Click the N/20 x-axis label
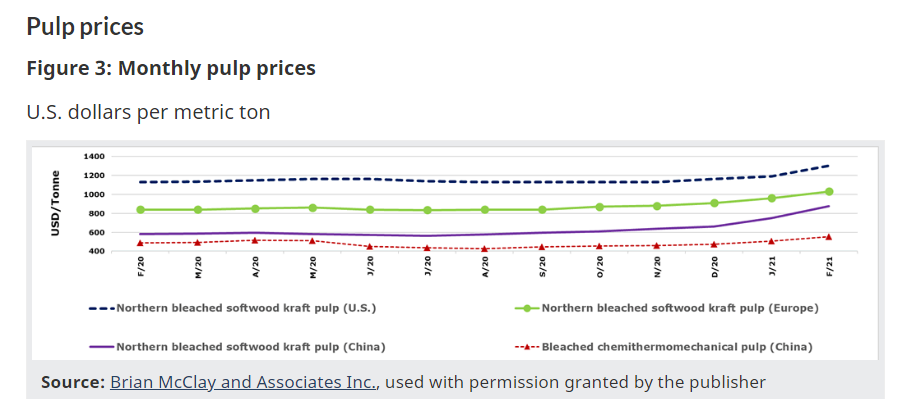 [x=657, y=266]
